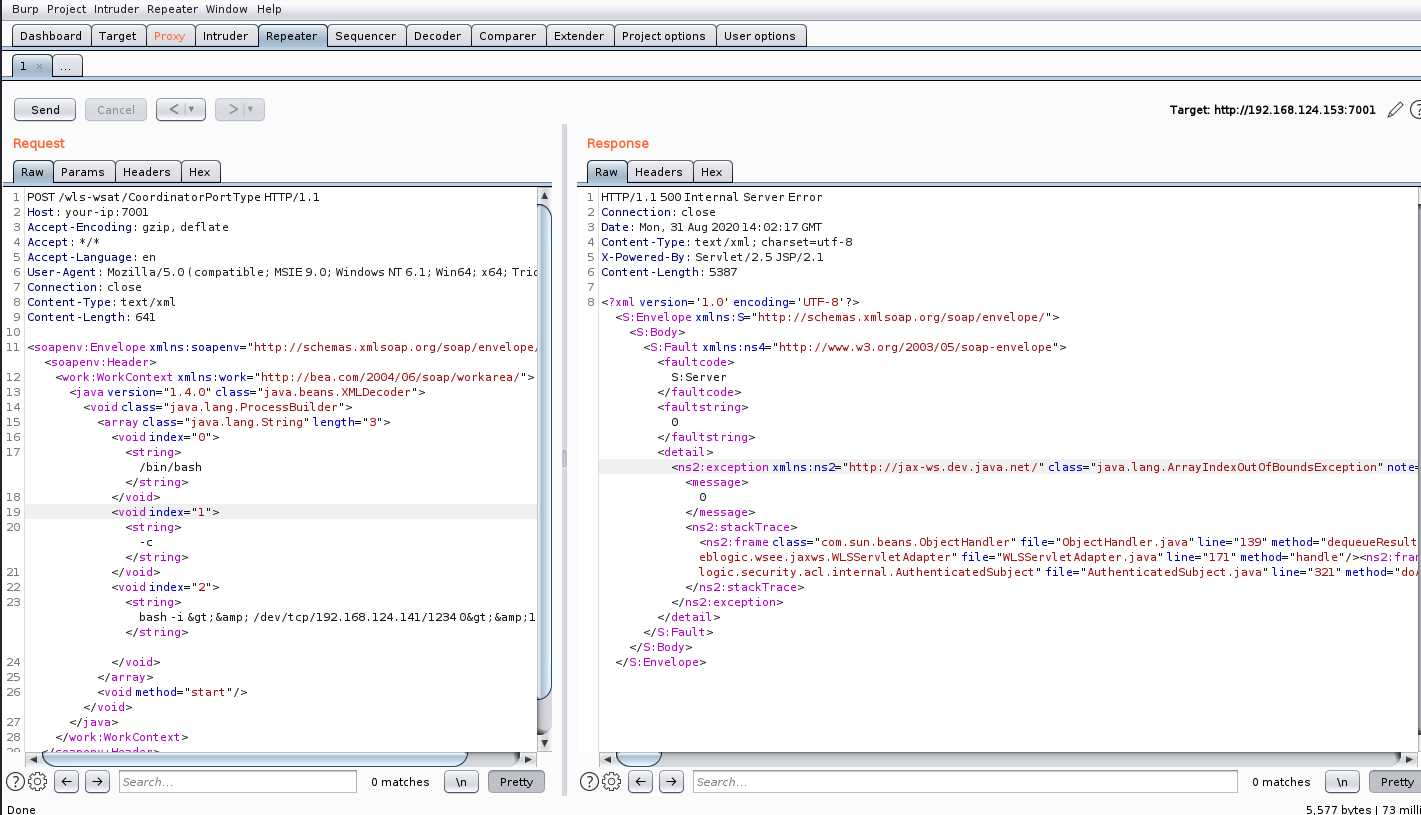1421x815 pixels.
Task: Open the Help menu
Action: pyautogui.click(x=269, y=9)
